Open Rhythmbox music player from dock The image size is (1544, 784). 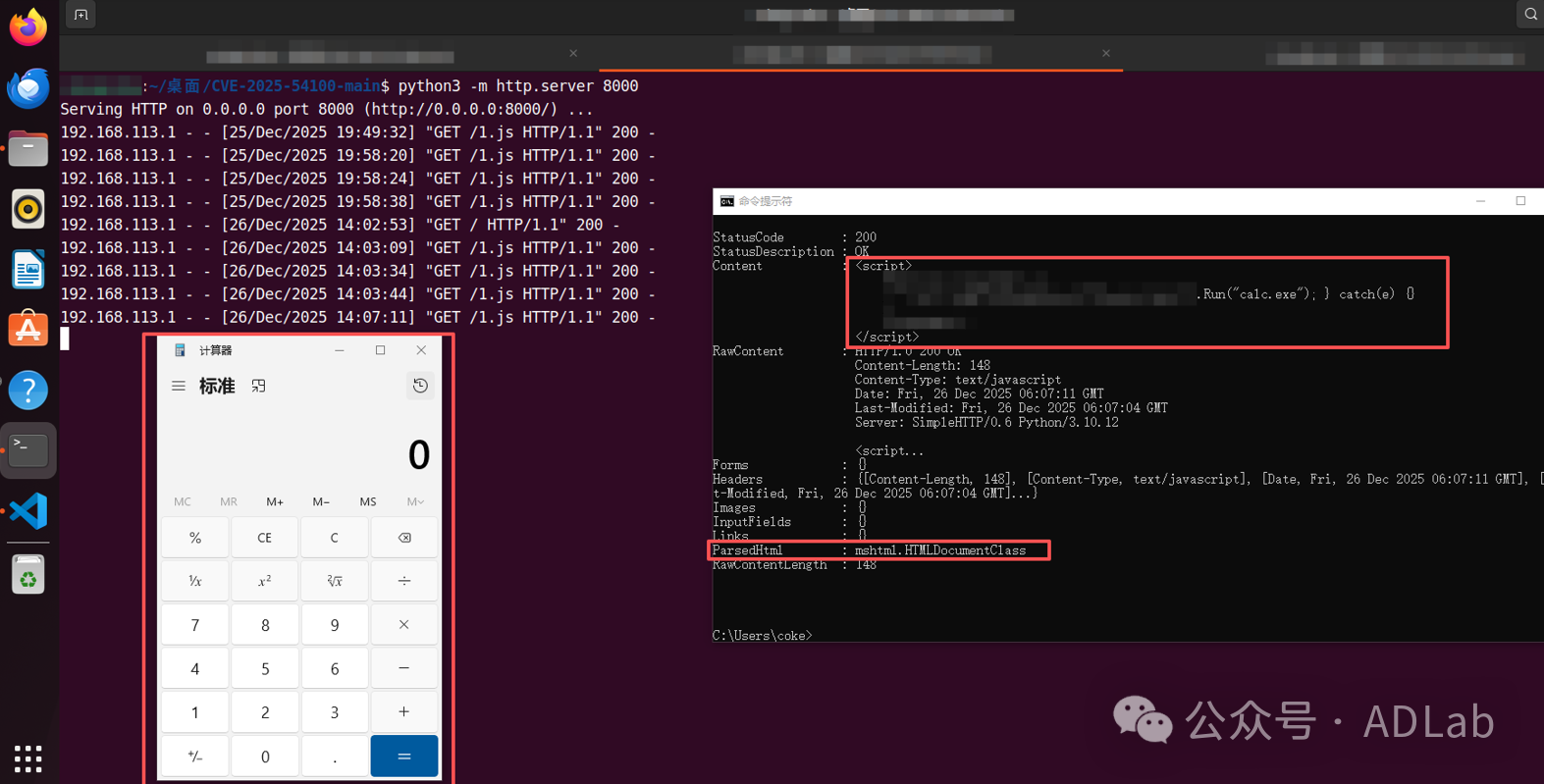pos(27,209)
